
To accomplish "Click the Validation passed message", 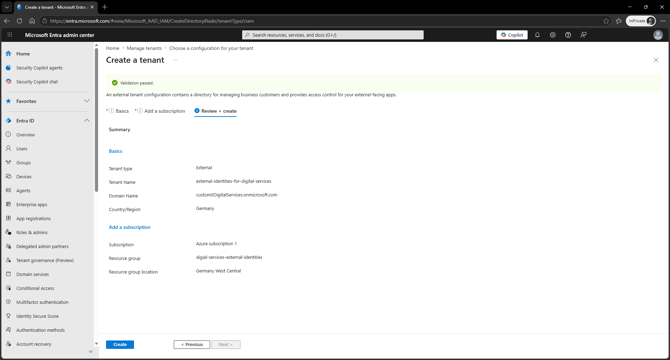I will 137,83.
